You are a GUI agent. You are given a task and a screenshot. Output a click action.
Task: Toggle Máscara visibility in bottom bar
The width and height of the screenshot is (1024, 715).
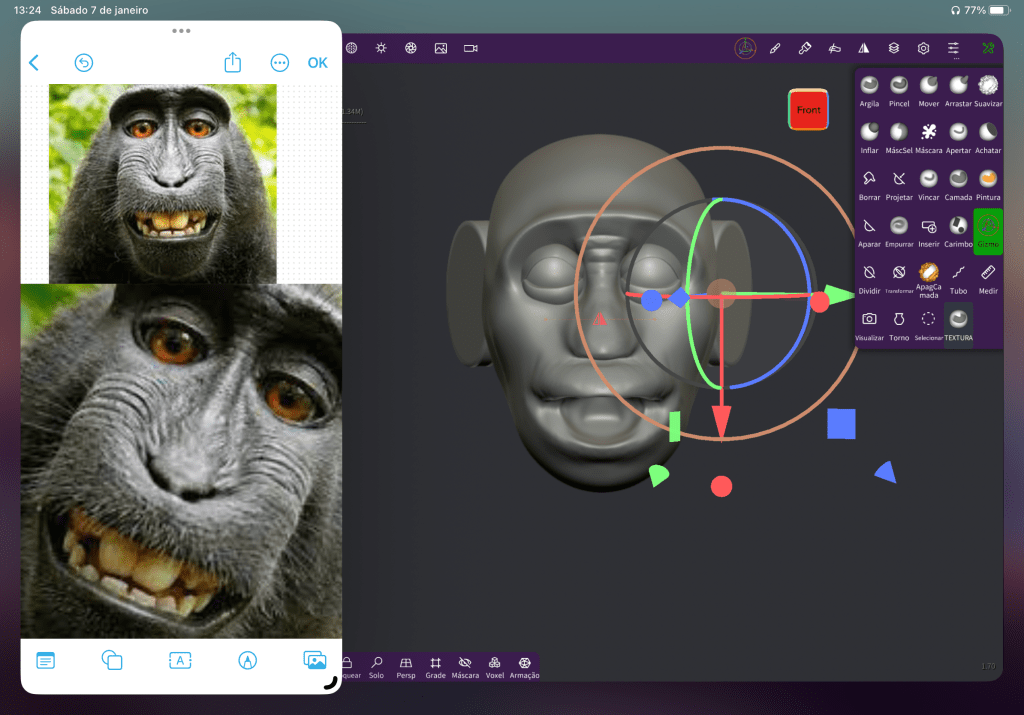(465, 667)
